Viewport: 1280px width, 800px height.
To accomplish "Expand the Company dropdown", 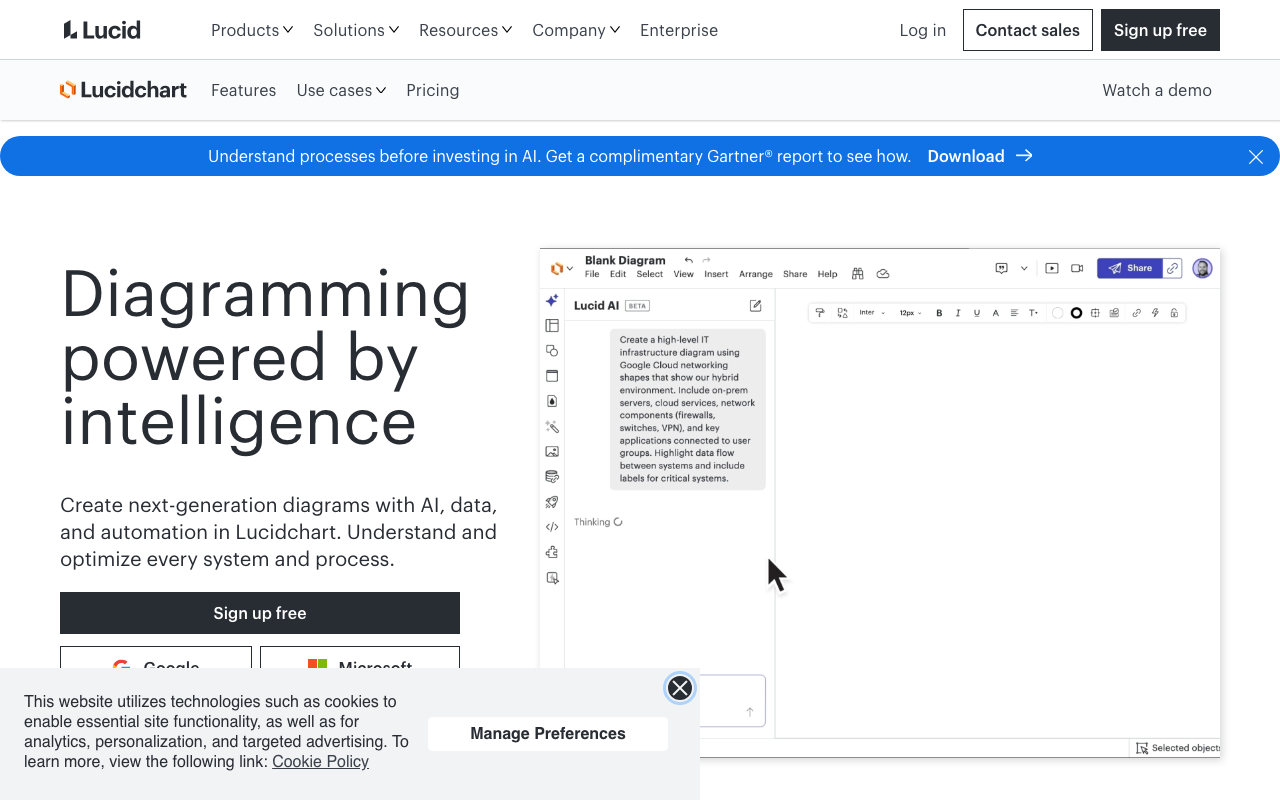I will (x=576, y=30).
